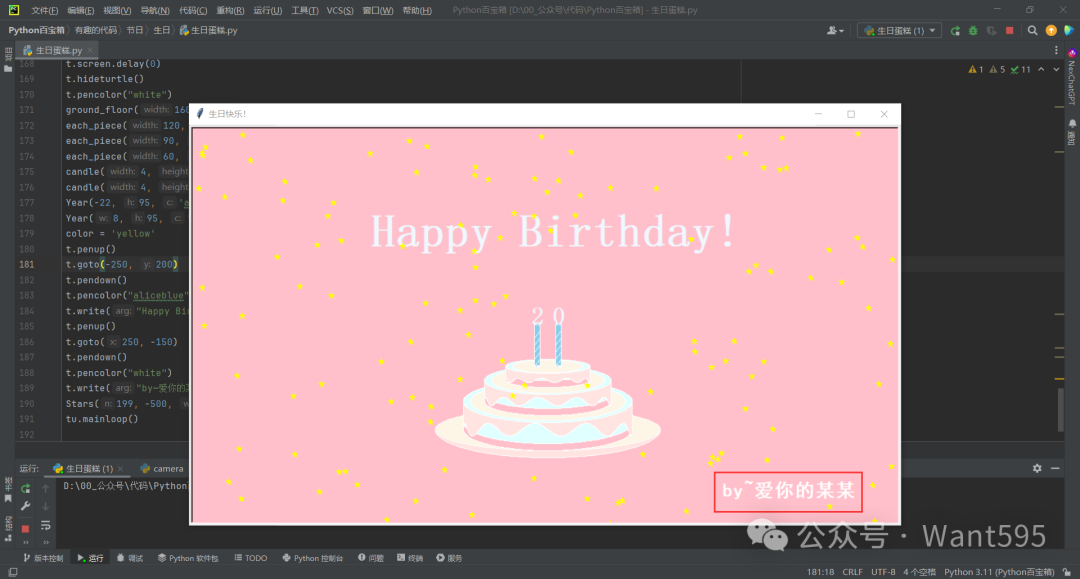Change file encoding UTF-8
Viewport: 1080px width, 579px height.
[x=883, y=572]
